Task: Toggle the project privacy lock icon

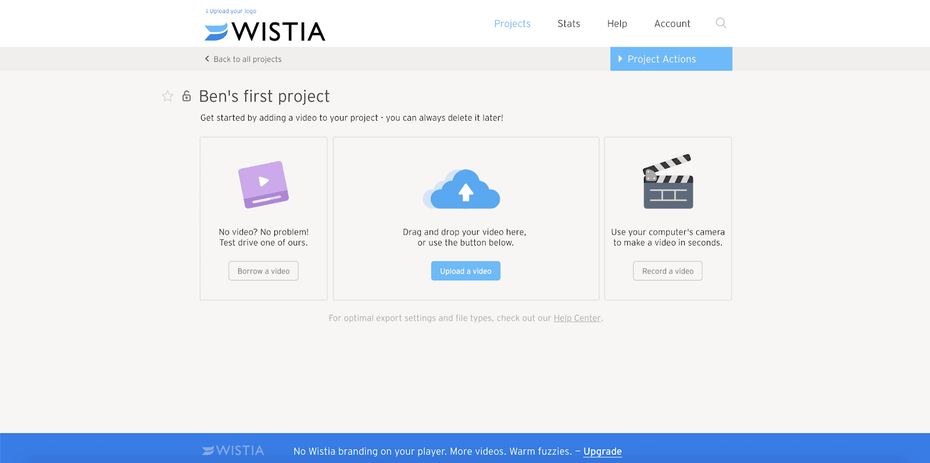Action: [x=186, y=95]
